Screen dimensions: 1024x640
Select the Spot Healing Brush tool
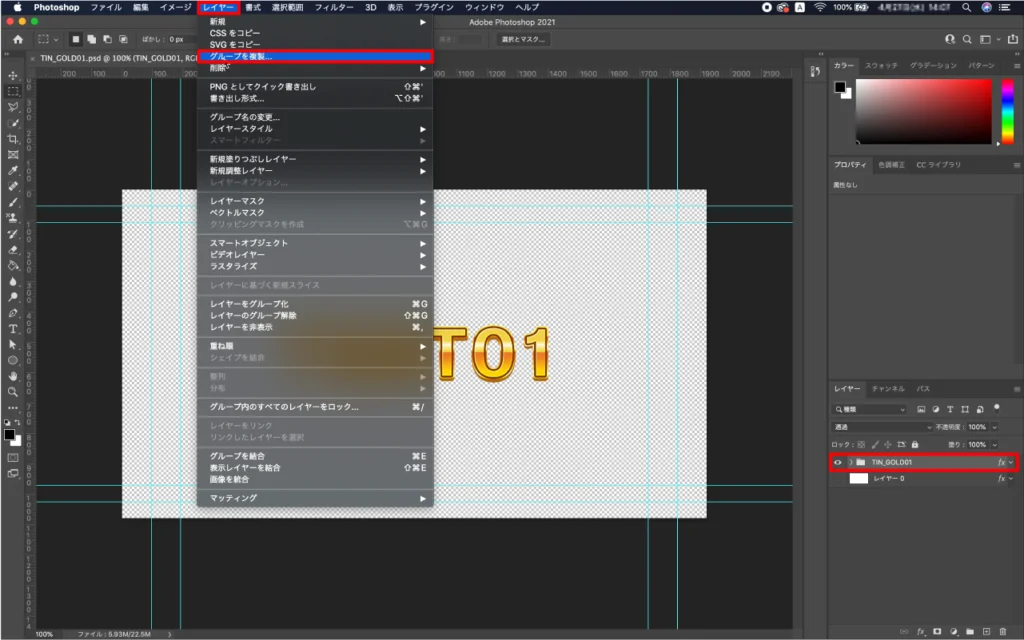pyautogui.click(x=12, y=186)
